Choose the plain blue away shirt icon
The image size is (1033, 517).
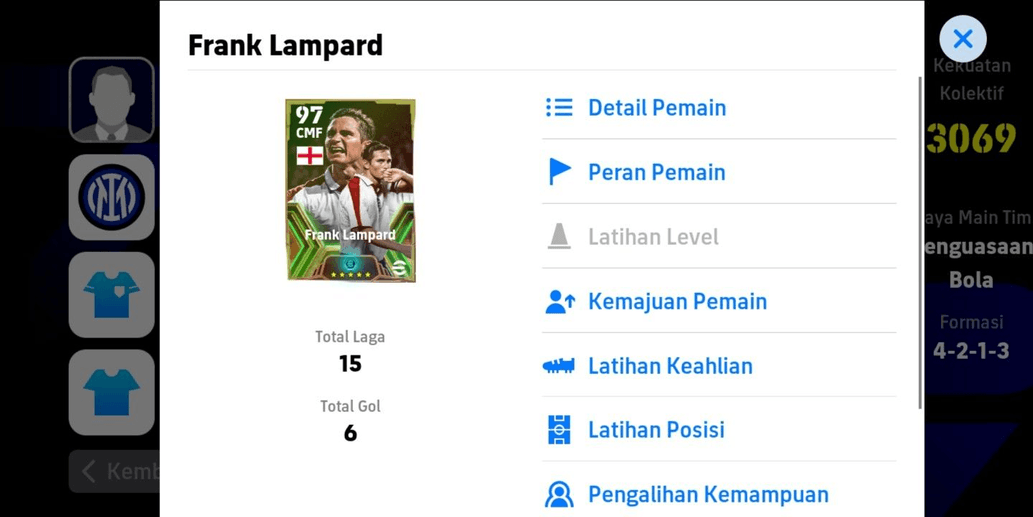[112, 392]
